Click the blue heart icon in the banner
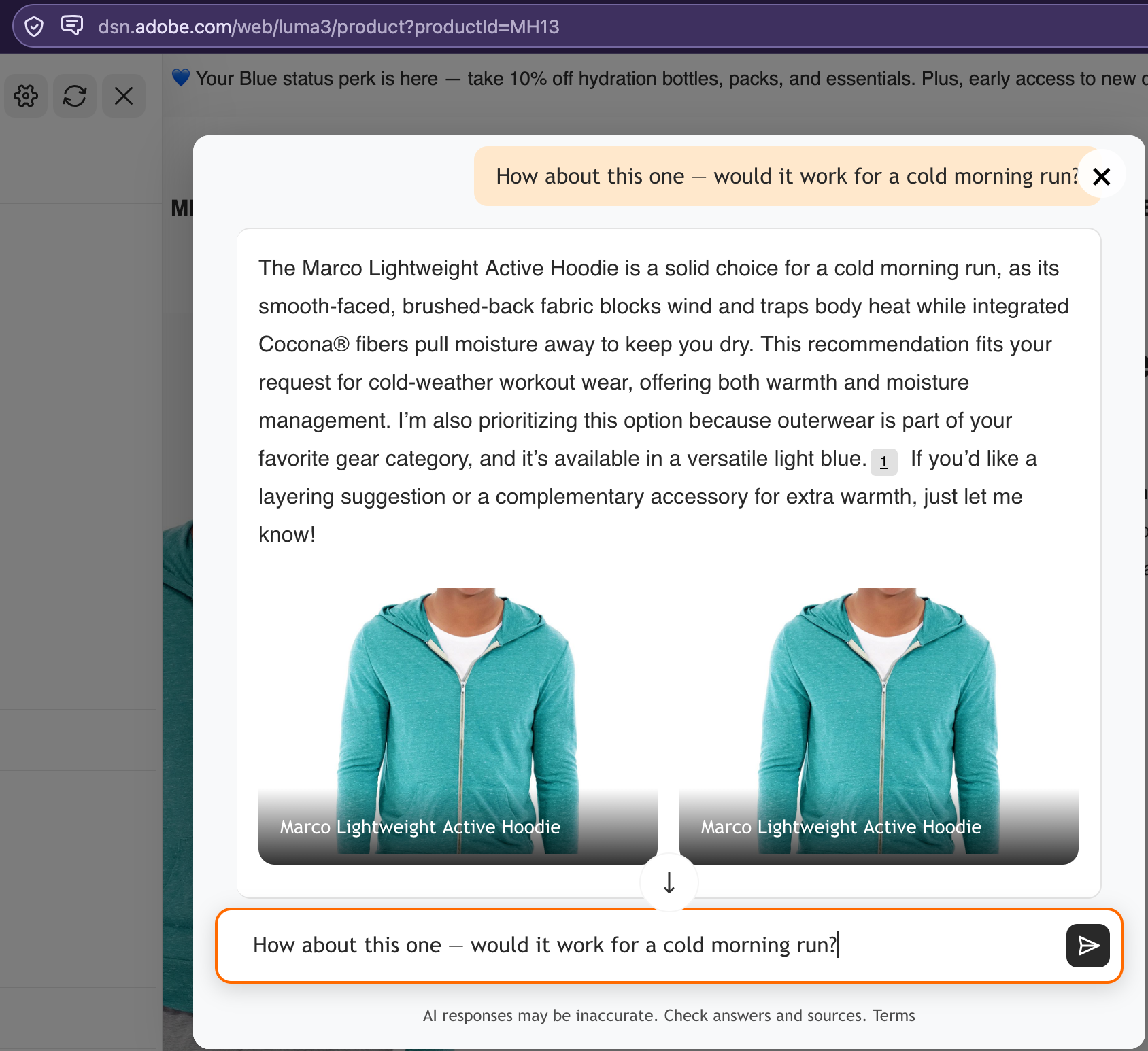This screenshot has height=1051, width=1148. point(180,78)
